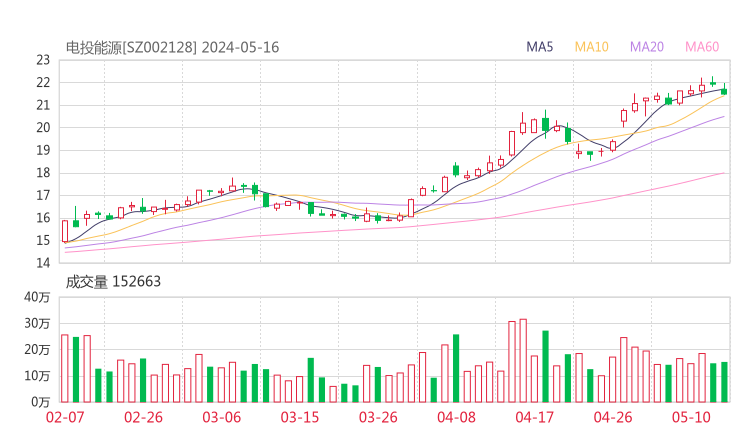Click the chart title 电投能源[SZ002128] 2024-05-16

coord(172,47)
